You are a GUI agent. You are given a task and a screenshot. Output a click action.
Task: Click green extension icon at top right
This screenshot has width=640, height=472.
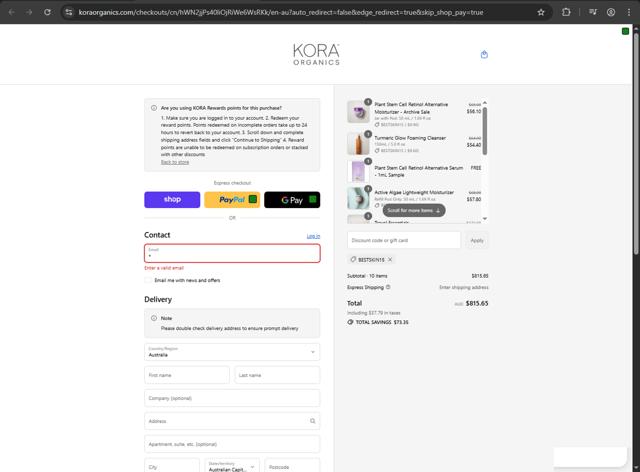pos(625,31)
